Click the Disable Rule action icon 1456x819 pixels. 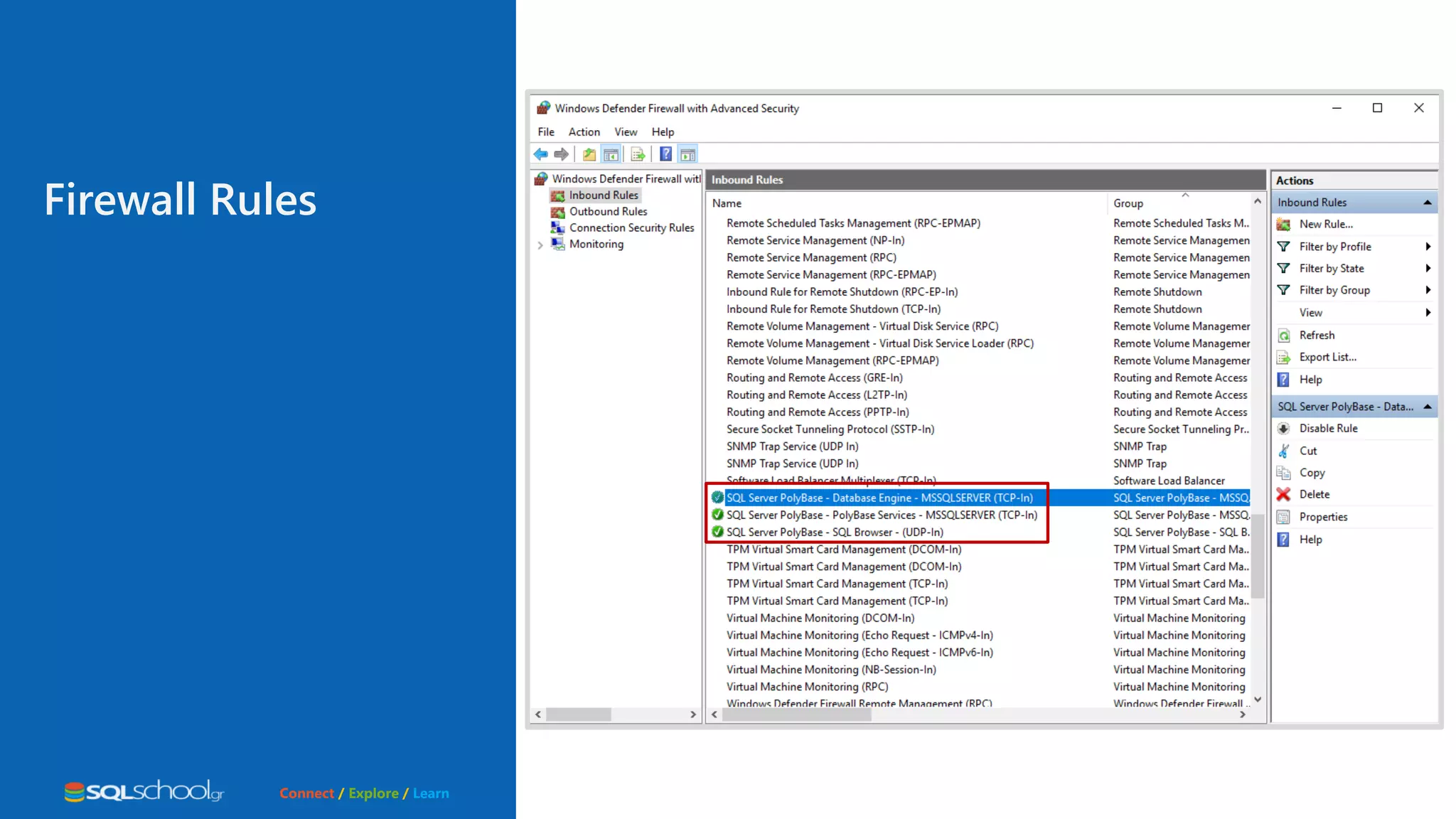pos(1283,429)
